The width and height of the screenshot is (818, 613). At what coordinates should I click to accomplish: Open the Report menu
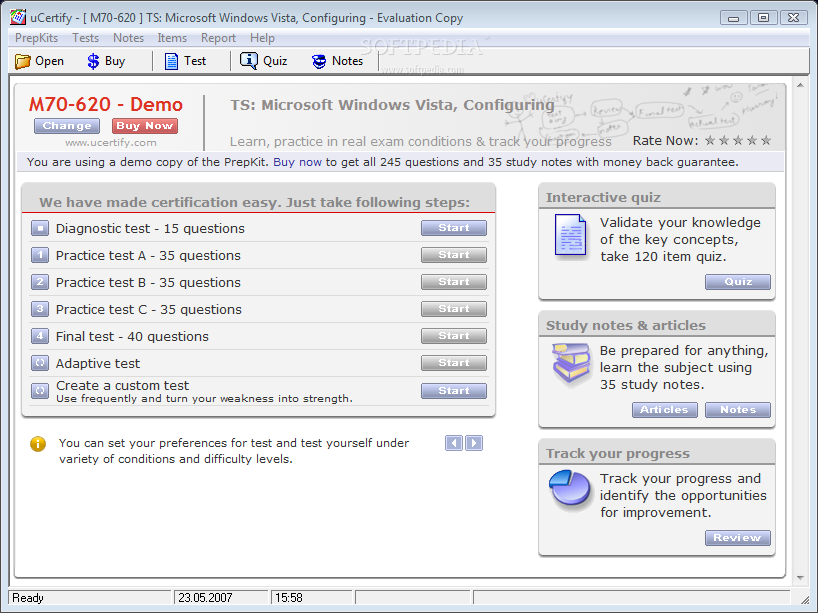point(218,38)
